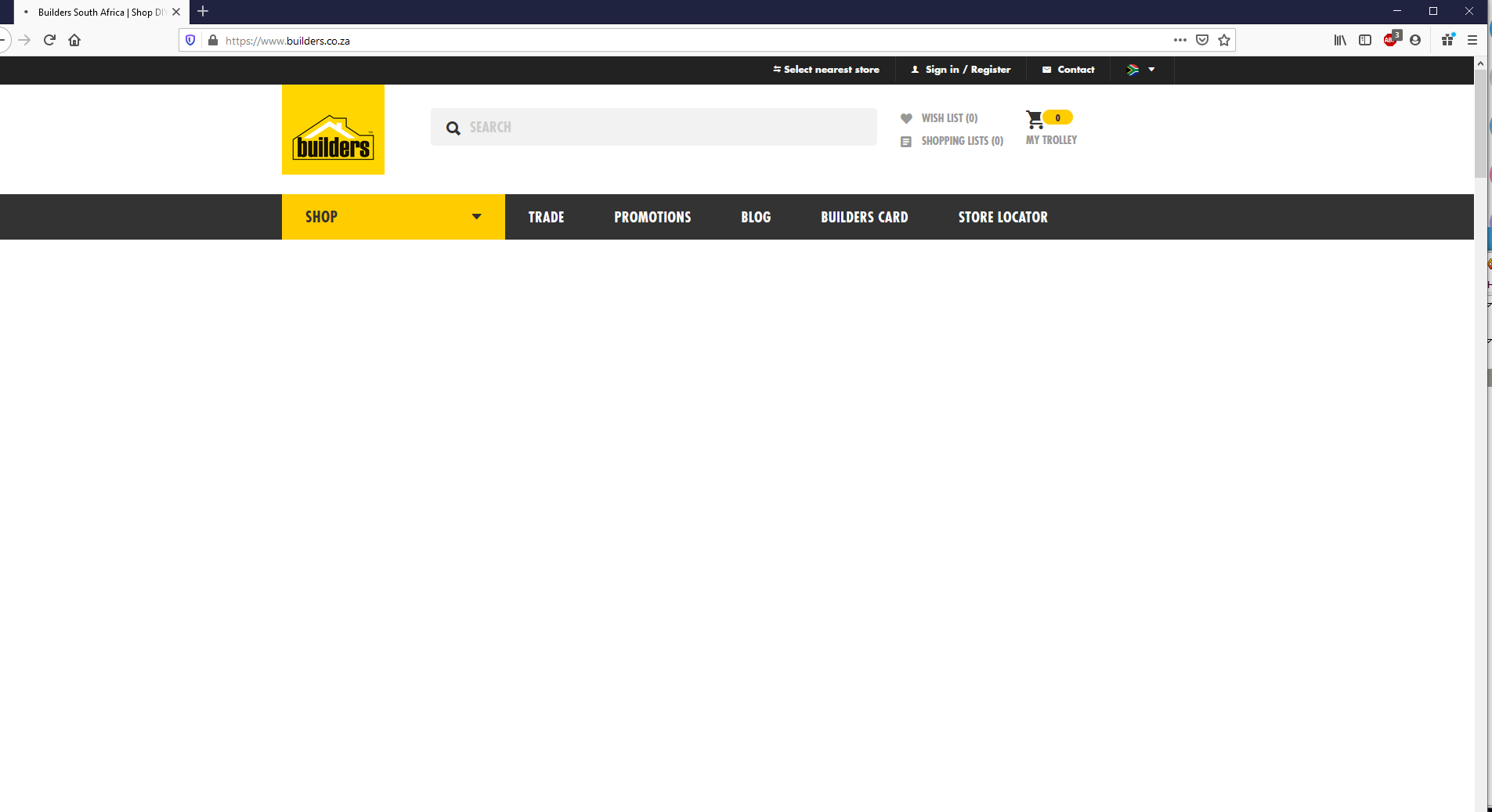The width and height of the screenshot is (1492, 812).
Task: Bookmark this page with the star
Action: point(1224,40)
